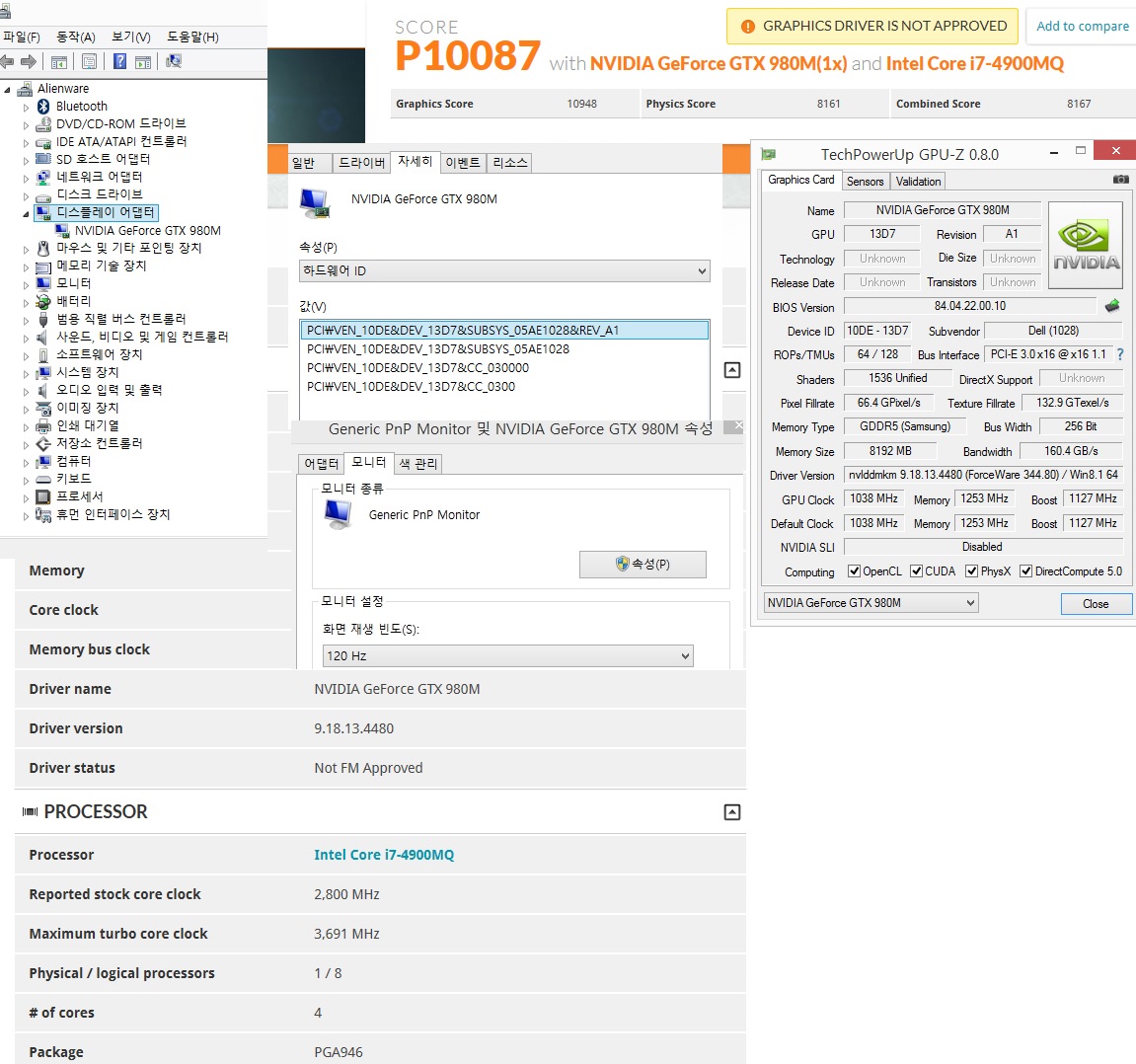
Task: Open the 파일(F) menu
Action: pos(22,37)
